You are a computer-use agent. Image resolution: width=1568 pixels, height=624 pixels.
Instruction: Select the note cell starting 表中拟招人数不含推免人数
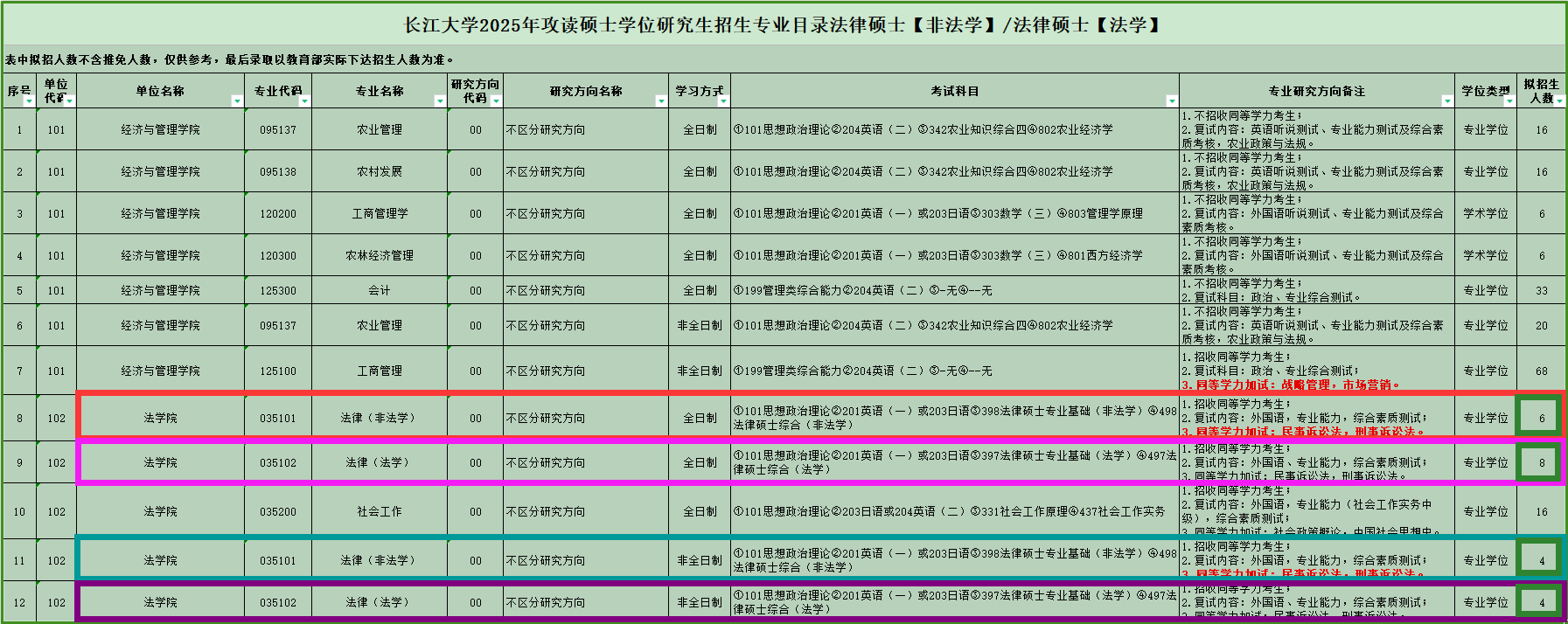[784, 59]
